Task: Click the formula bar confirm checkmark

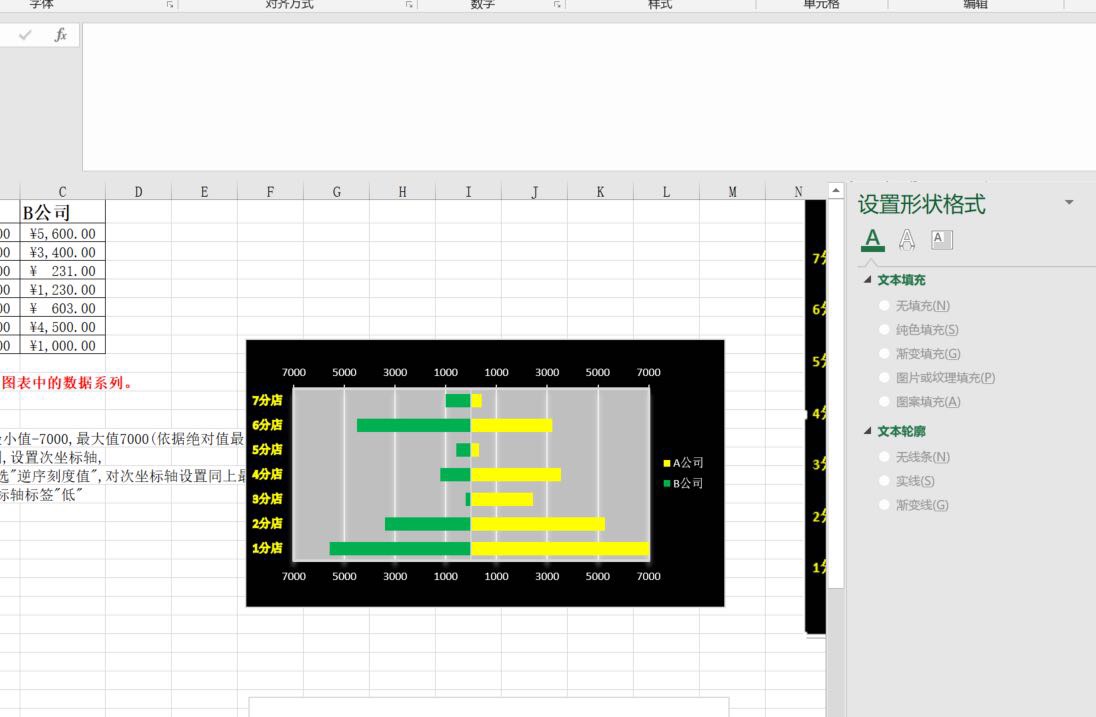Action: [x=25, y=35]
